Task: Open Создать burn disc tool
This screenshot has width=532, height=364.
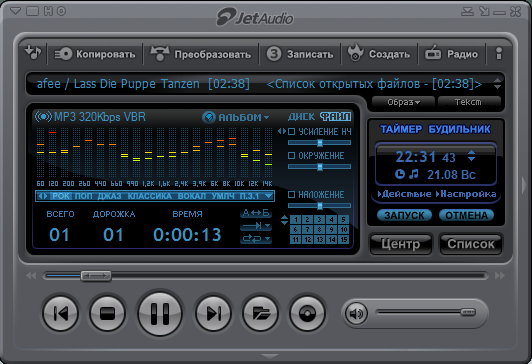Action: pyautogui.click(x=379, y=54)
